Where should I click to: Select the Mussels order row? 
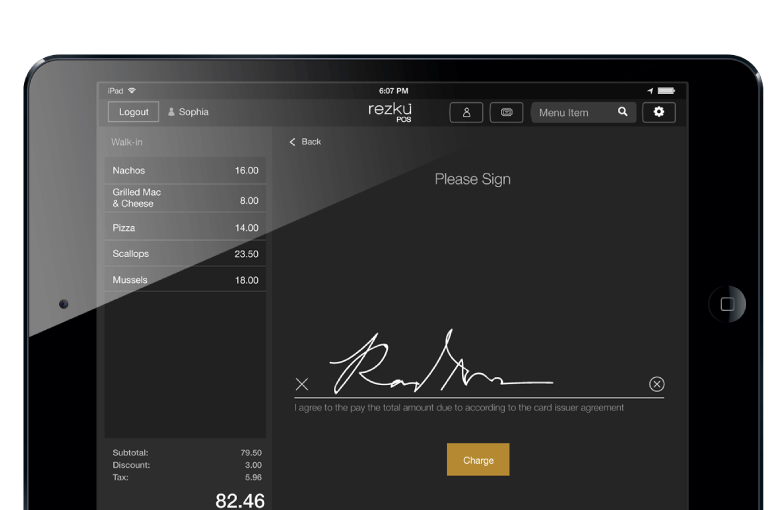pyautogui.click(x=185, y=280)
